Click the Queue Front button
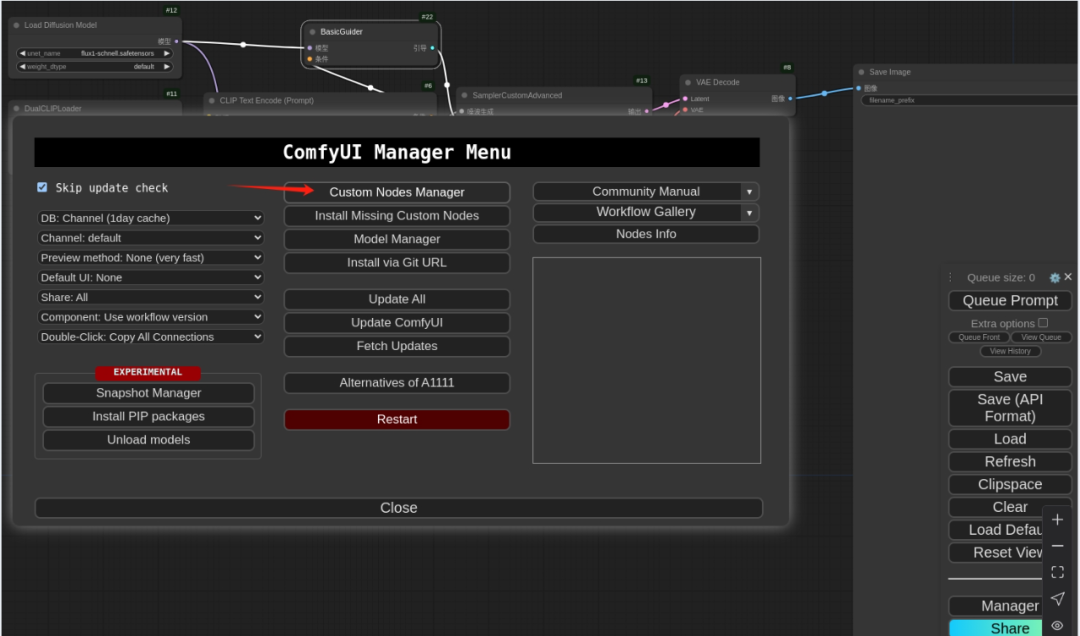1080x636 pixels. click(x=979, y=337)
